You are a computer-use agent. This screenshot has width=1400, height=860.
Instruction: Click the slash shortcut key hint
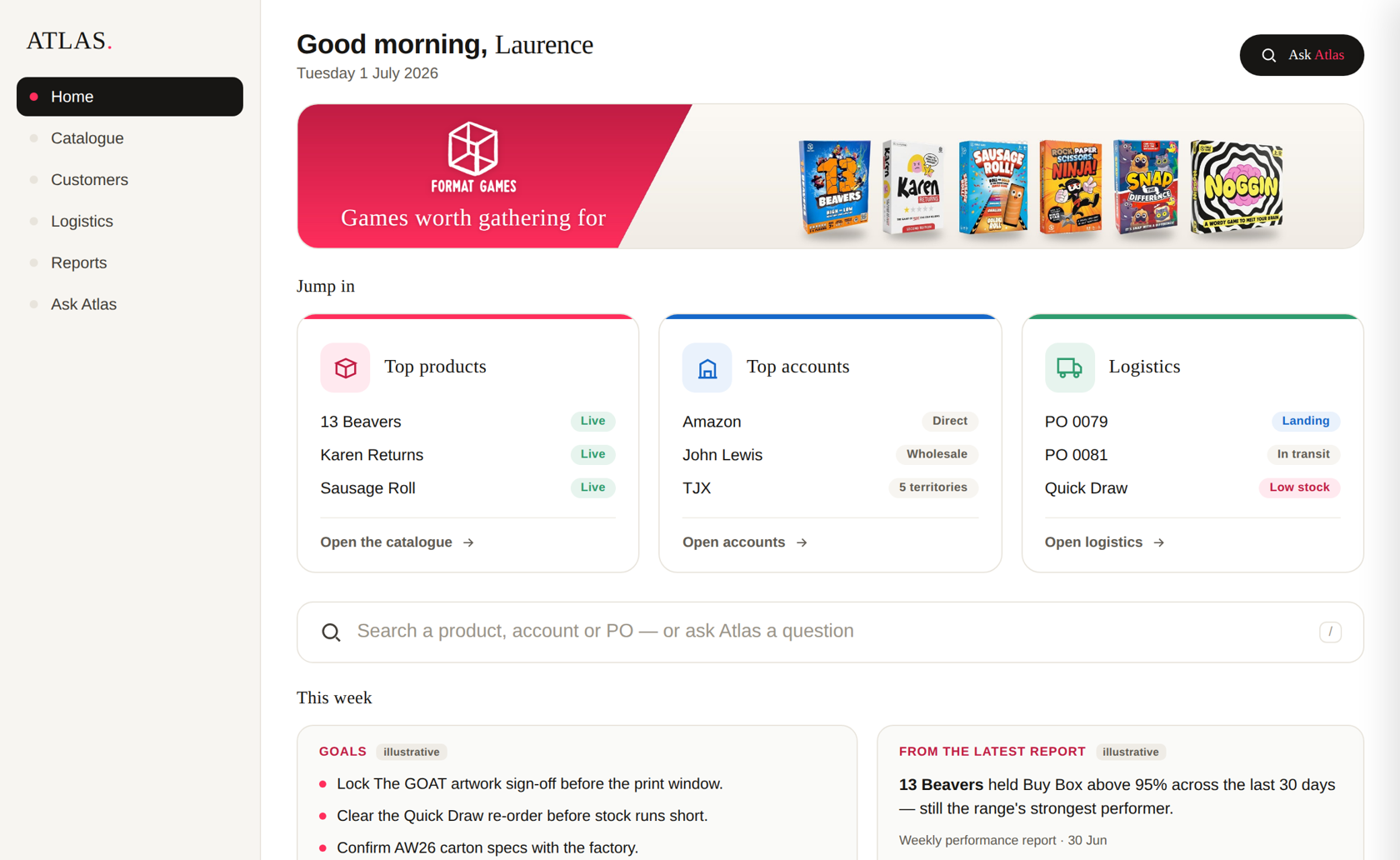pyautogui.click(x=1330, y=632)
